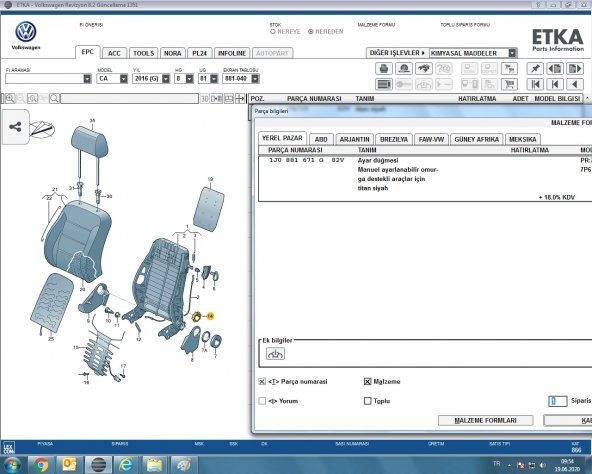Viewport: 592px width, 474px height.
Task: Select the MEKSIKA market tab
Action: click(523, 139)
